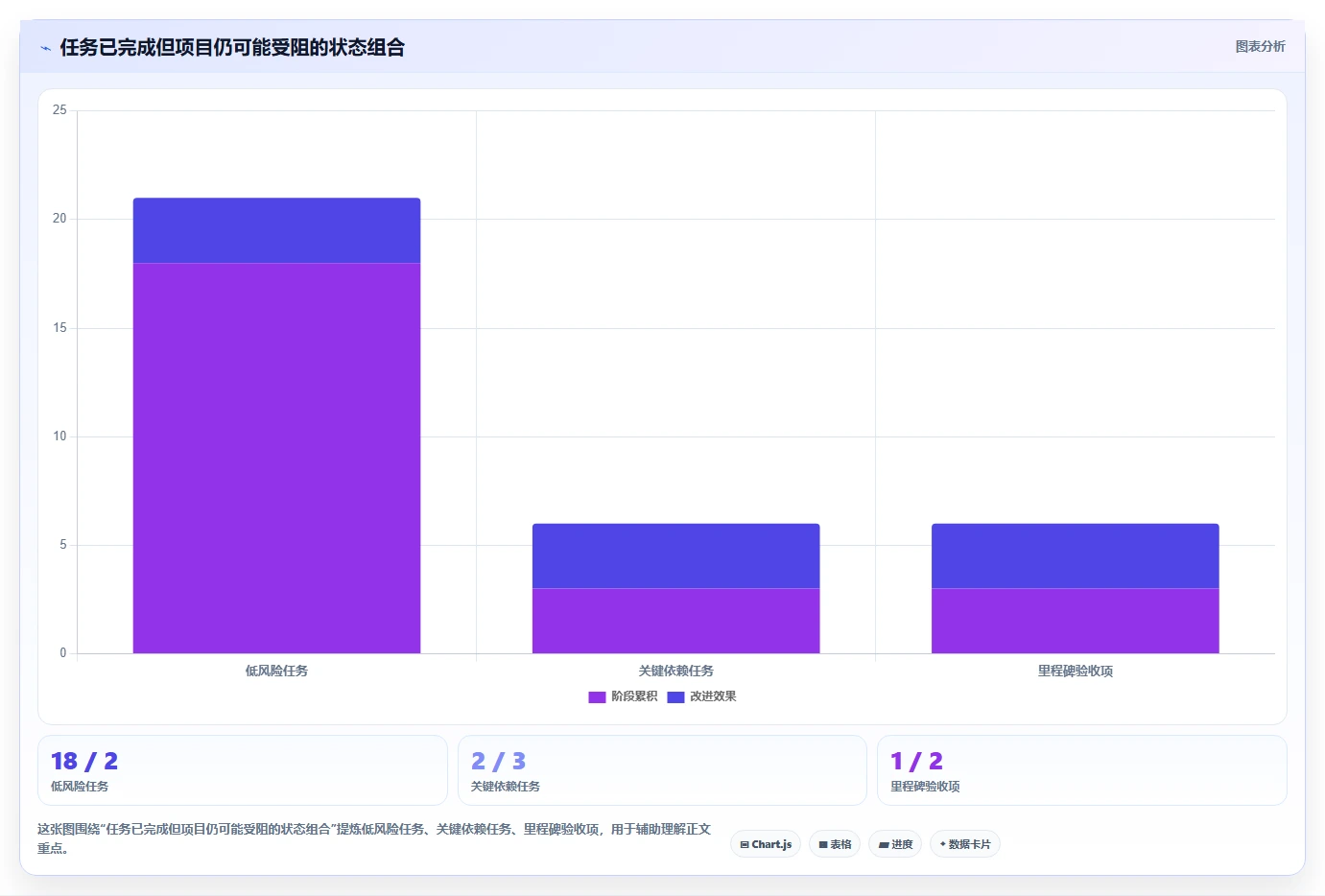Click the Chart.js tag pill
Viewport: 1325px width, 896px height.
click(x=766, y=844)
